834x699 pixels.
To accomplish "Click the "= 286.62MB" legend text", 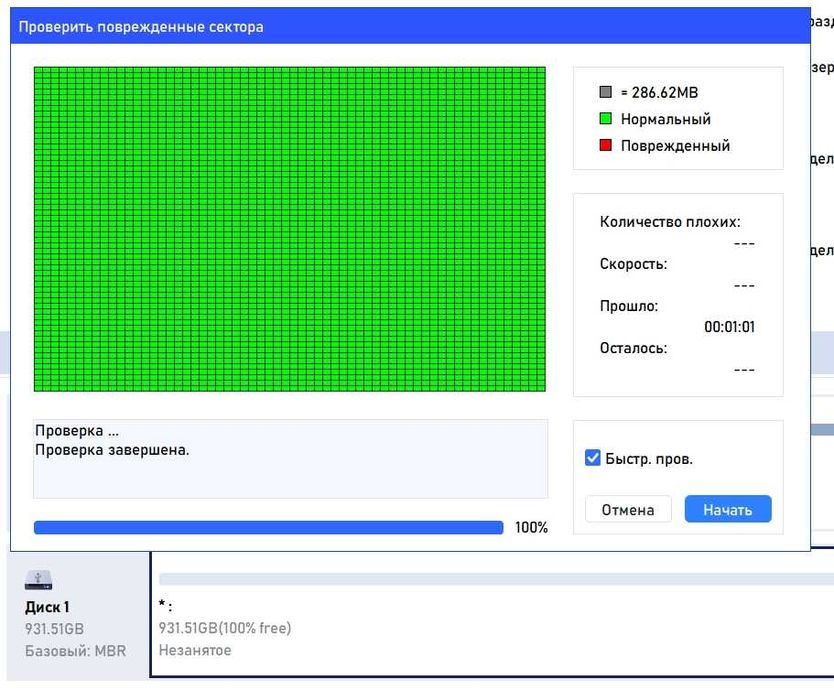I will [659, 92].
